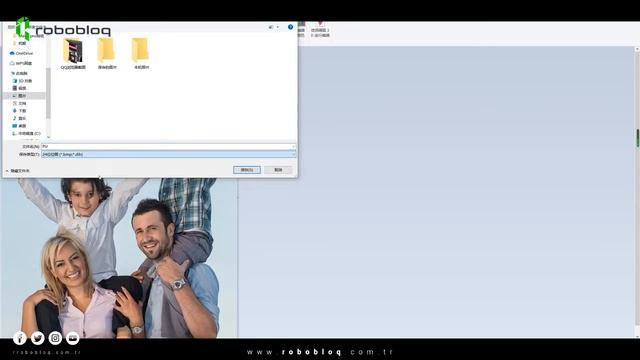The width and height of the screenshot is (640, 360).
Task: Click the Cancel button in the dialog
Action: pos(278,170)
